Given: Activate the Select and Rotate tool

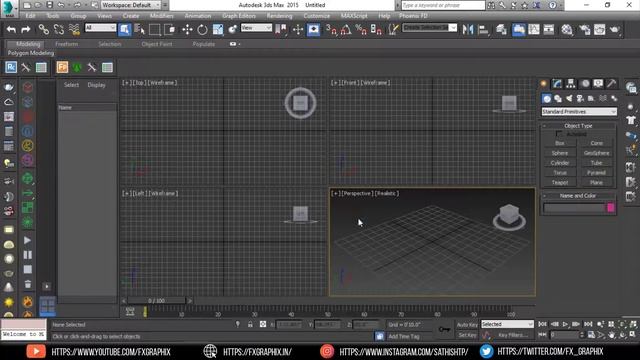Looking at the screenshot, I should (x=202, y=29).
